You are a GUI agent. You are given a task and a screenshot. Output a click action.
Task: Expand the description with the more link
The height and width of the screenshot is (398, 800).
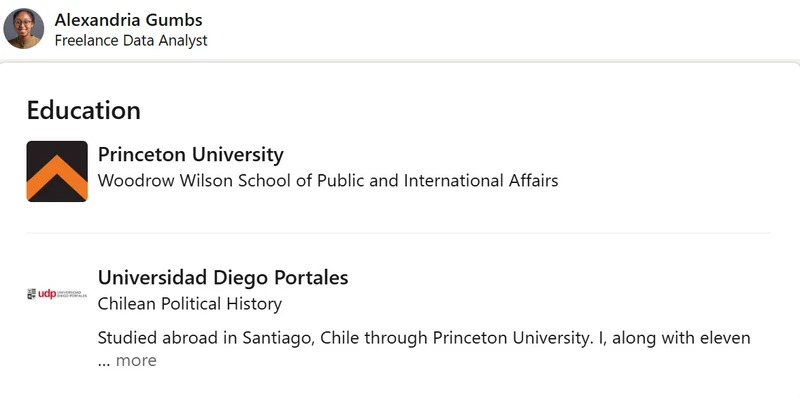coord(136,360)
